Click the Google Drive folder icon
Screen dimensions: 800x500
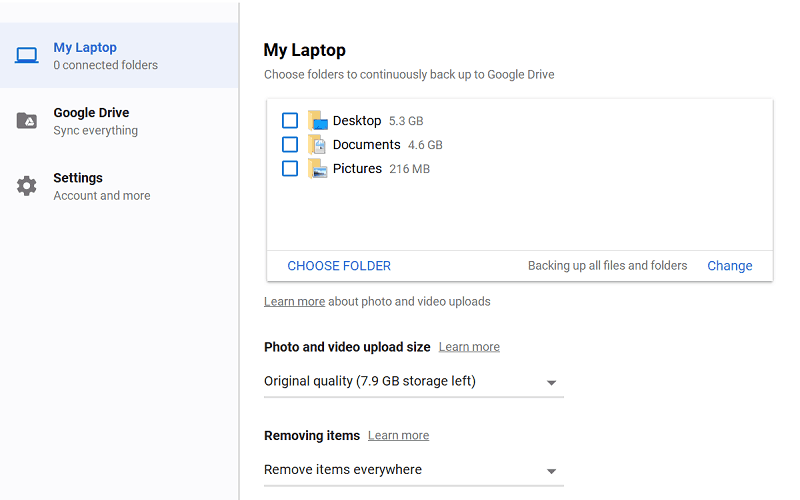pos(27,120)
